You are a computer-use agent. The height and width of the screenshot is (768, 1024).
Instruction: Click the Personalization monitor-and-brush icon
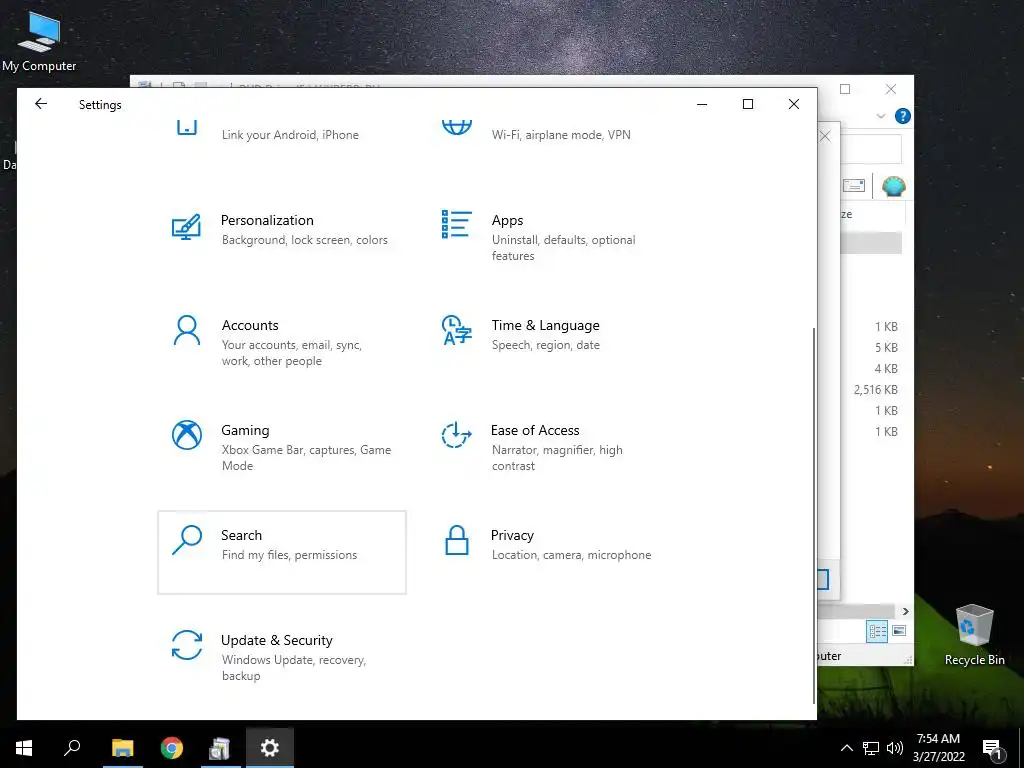tap(186, 227)
